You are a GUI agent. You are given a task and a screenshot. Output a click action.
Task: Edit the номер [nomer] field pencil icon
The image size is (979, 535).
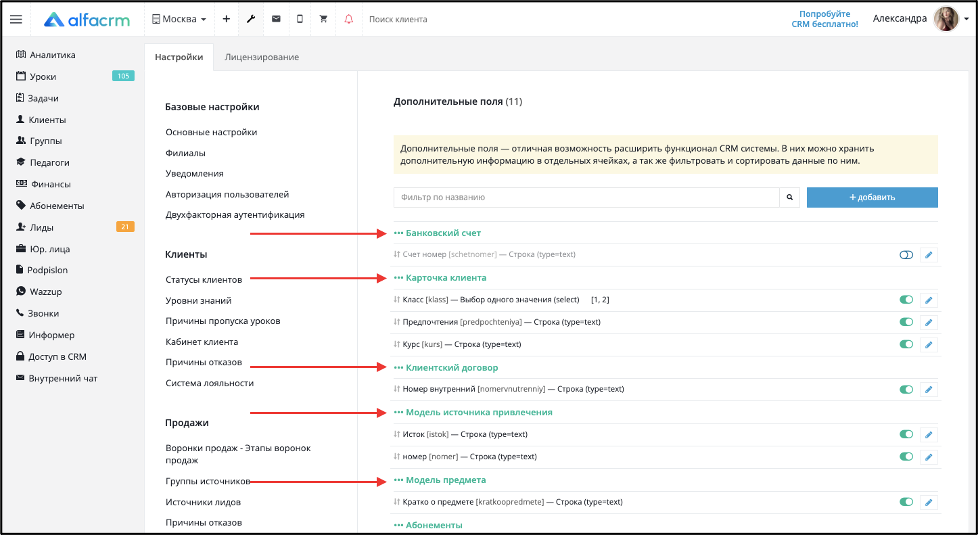coord(928,457)
